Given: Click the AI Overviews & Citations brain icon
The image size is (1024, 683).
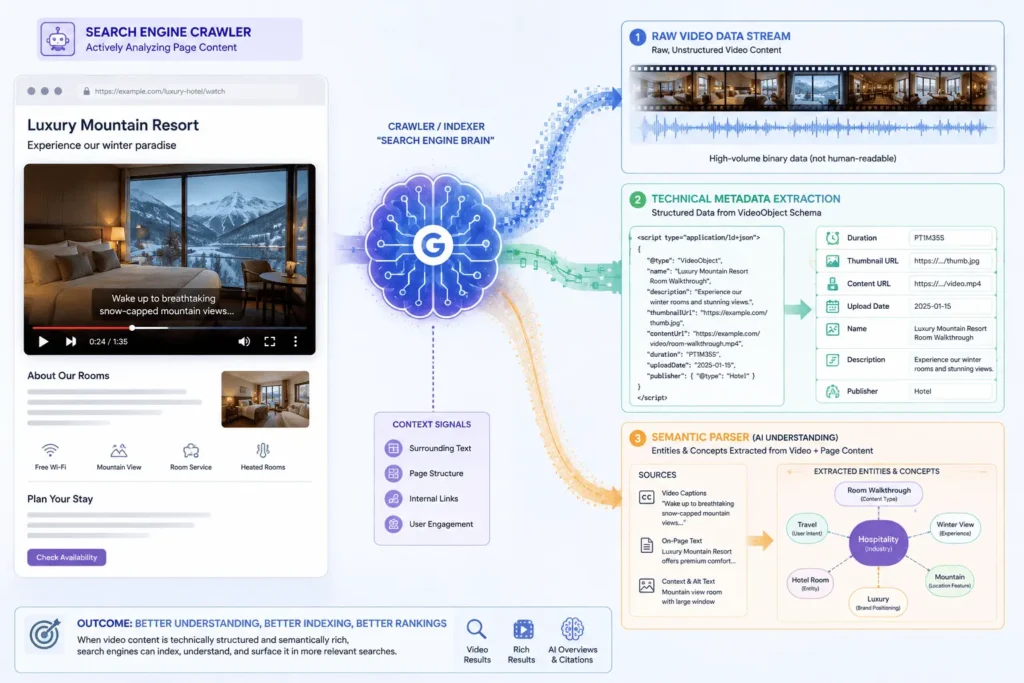Looking at the screenshot, I should click(572, 629).
